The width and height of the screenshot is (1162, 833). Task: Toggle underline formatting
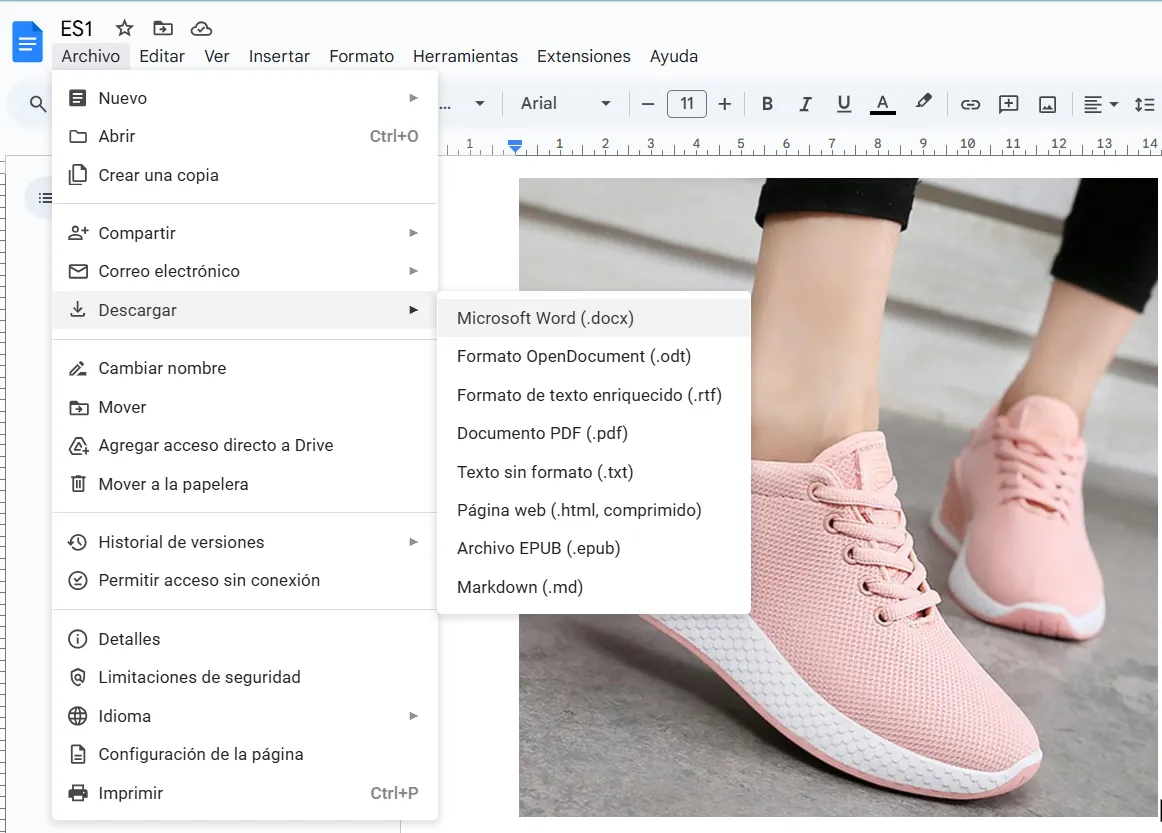pos(843,104)
